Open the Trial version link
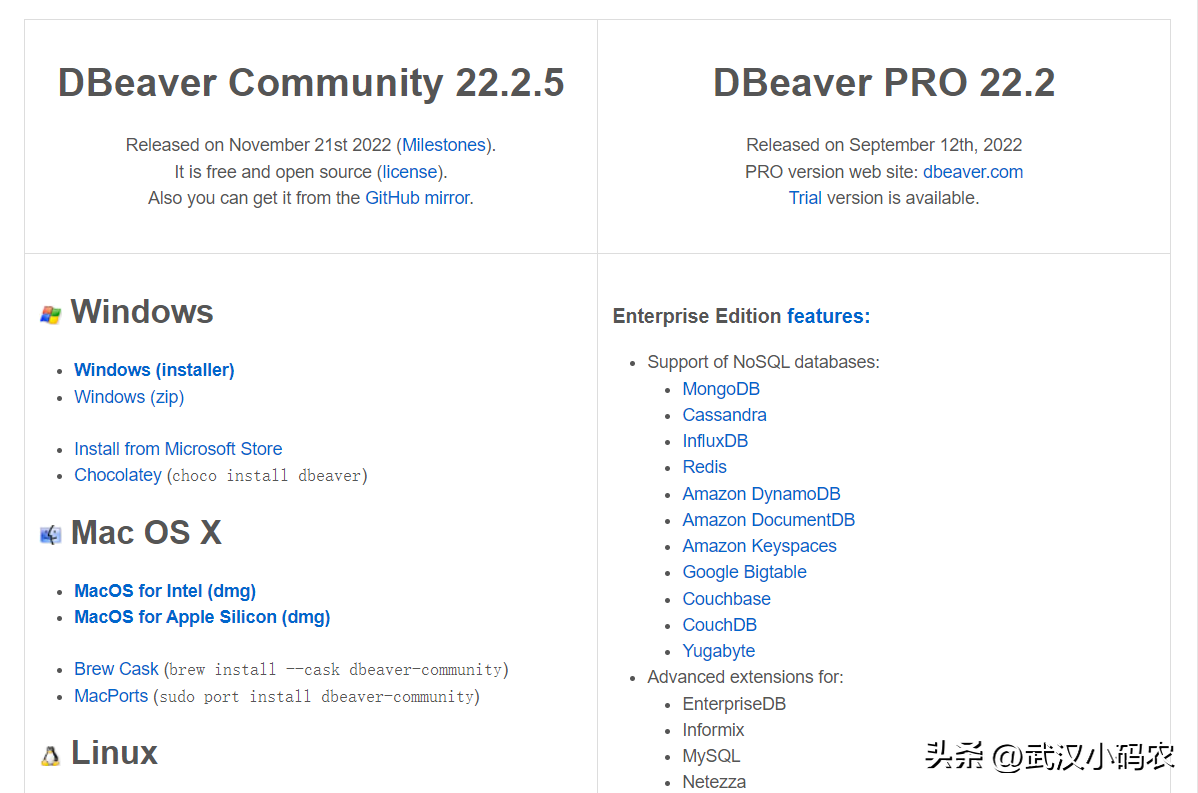The height and width of the screenshot is (793, 1198). coord(805,198)
